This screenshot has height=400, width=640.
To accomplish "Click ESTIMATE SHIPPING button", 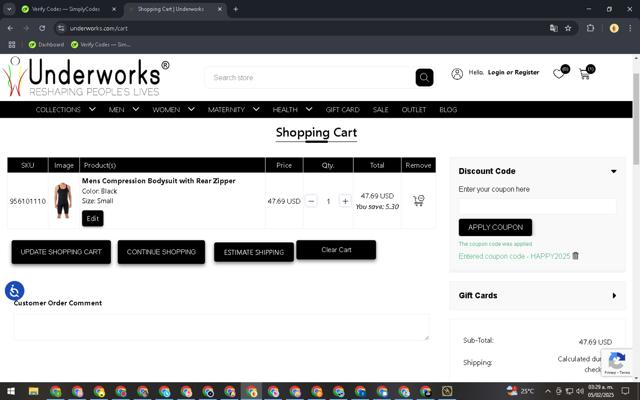I will [254, 252].
